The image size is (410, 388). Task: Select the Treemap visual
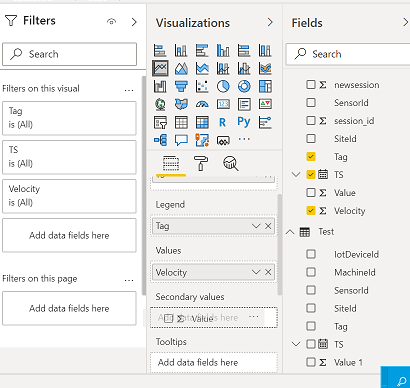[265, 86]
